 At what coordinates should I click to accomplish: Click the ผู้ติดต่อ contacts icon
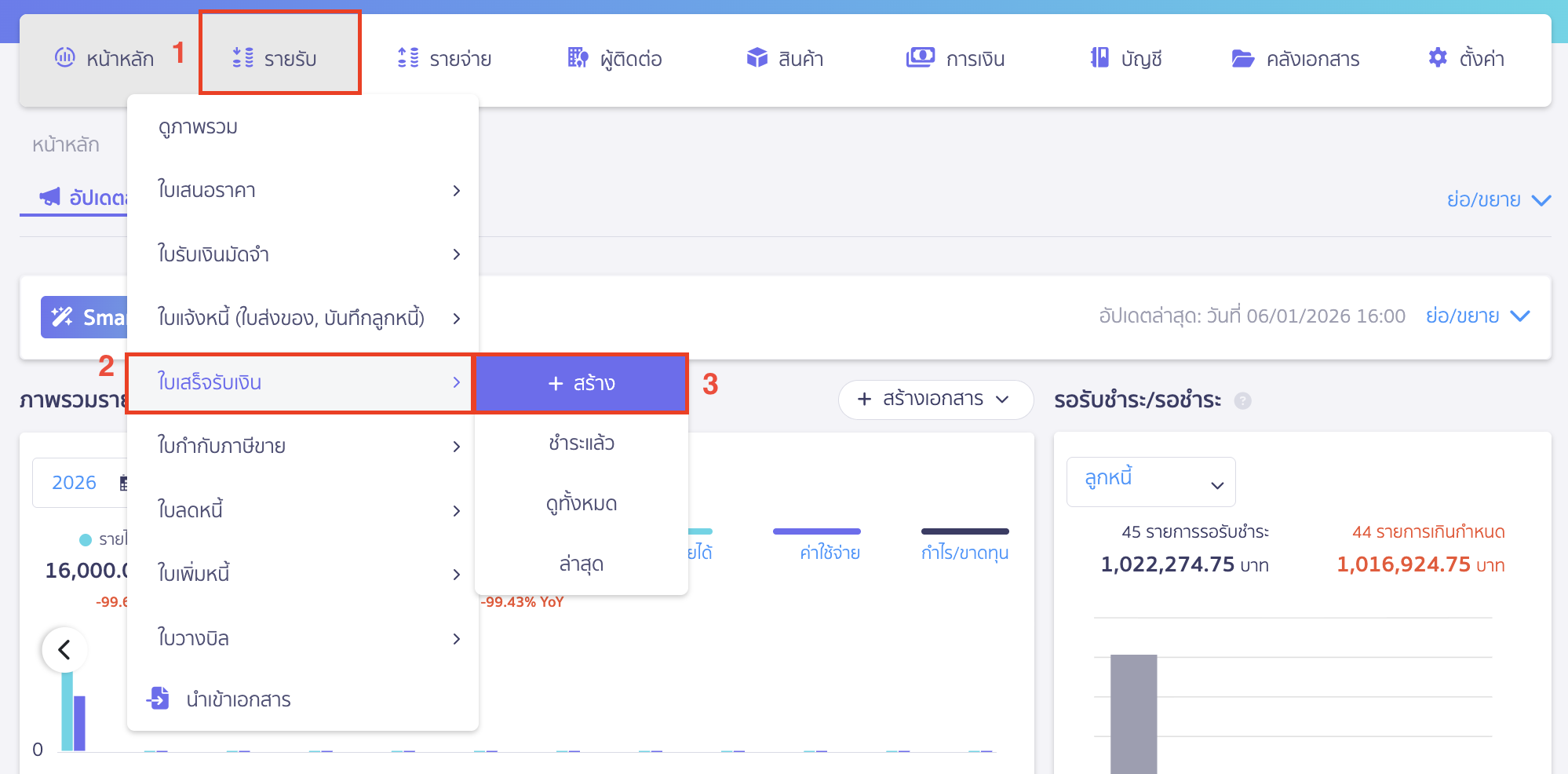pos(577,57)
